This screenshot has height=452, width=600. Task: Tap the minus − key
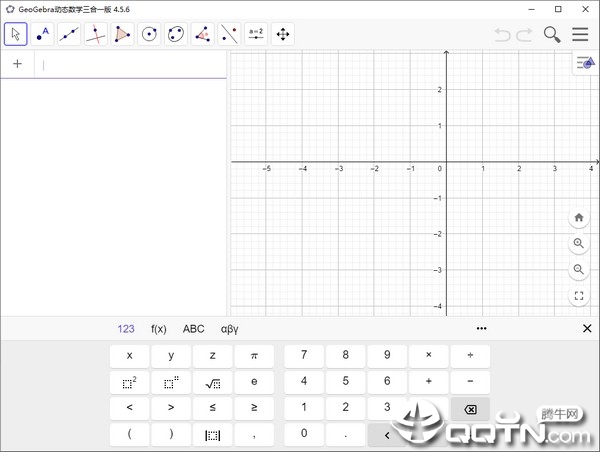[470, 382]
